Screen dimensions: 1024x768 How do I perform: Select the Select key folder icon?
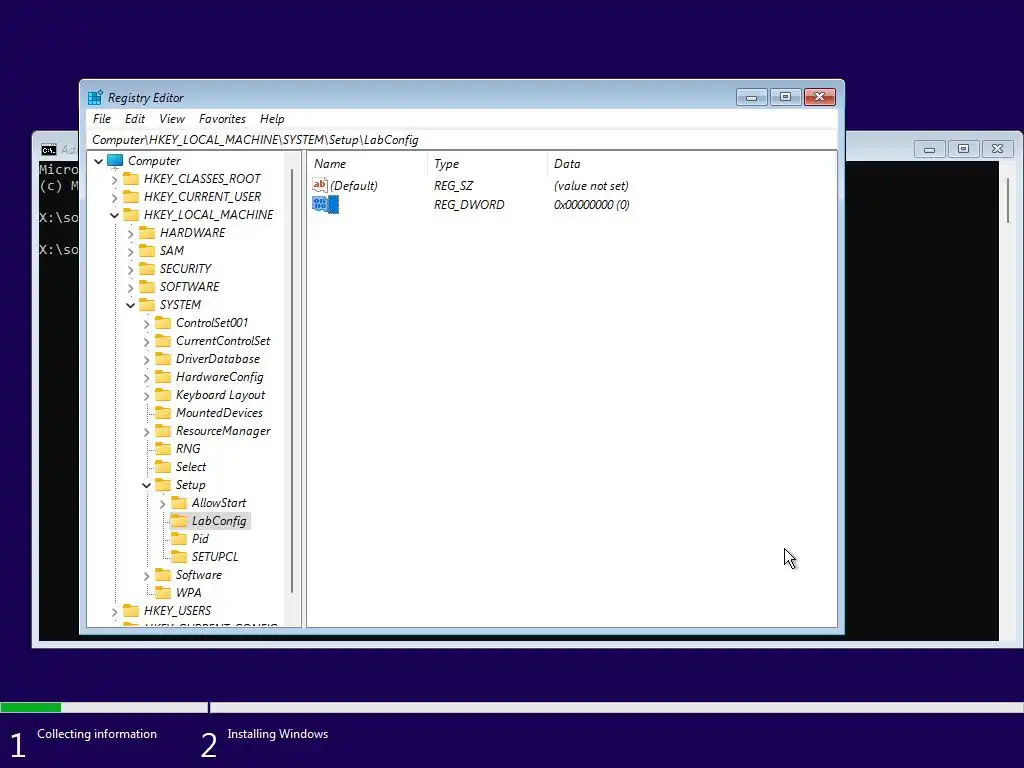(163, 467)
